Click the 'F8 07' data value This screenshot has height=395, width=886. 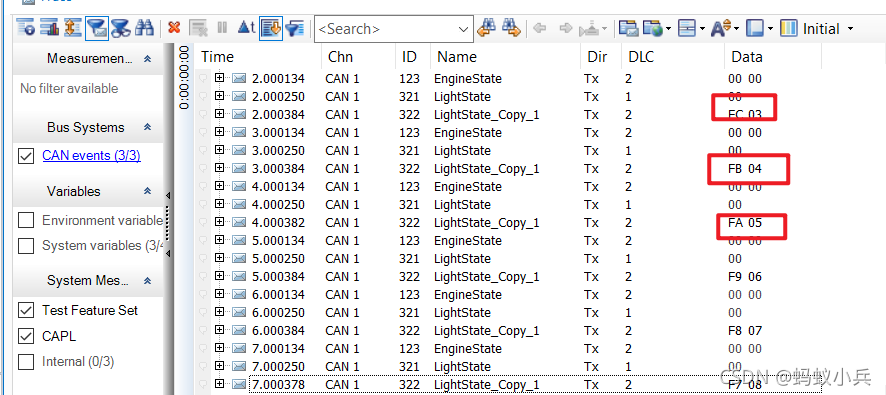pos(745,330)
